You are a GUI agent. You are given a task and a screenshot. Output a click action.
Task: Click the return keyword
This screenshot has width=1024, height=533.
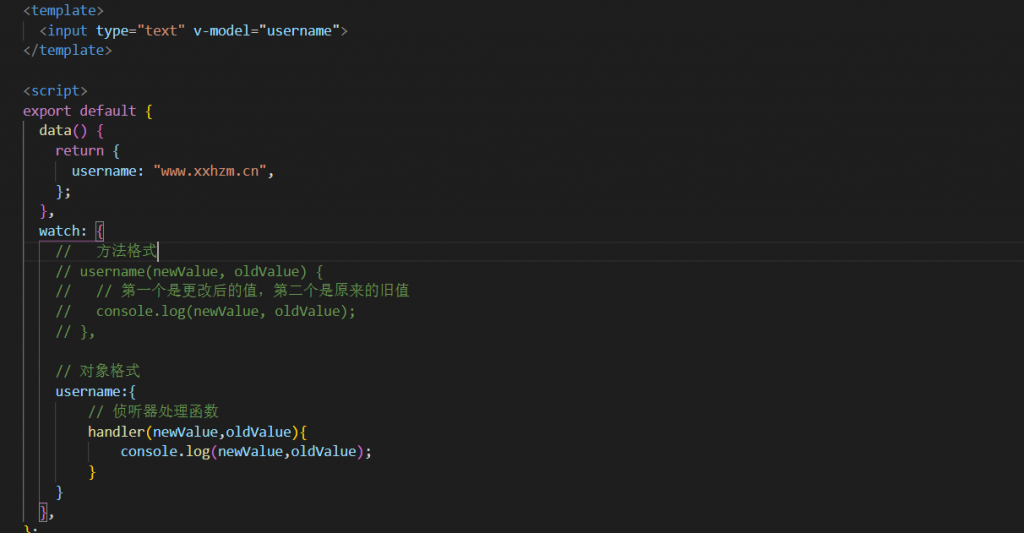pyautogui.click(x=80, y=150)
